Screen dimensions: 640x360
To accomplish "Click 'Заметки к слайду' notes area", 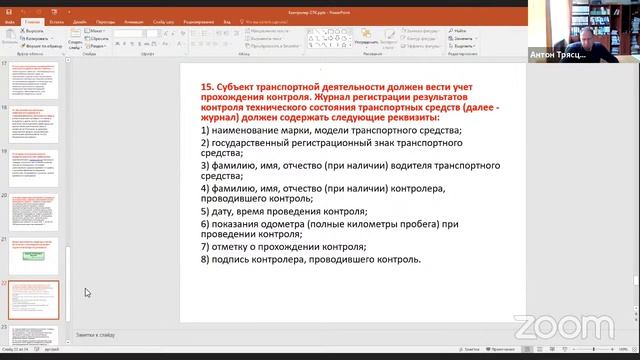I will (96, 335).
